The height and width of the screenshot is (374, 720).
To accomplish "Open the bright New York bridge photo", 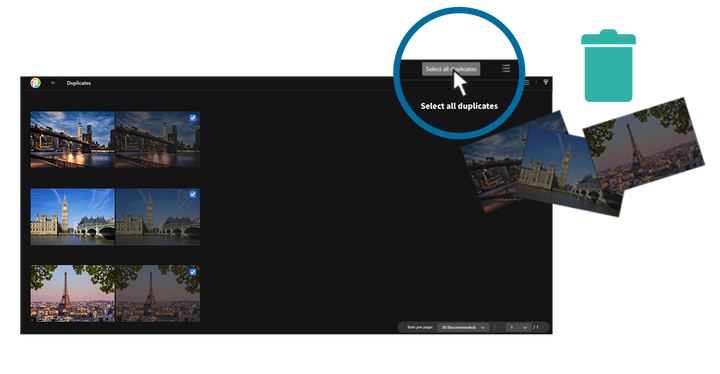I will (x=73, y=139).
